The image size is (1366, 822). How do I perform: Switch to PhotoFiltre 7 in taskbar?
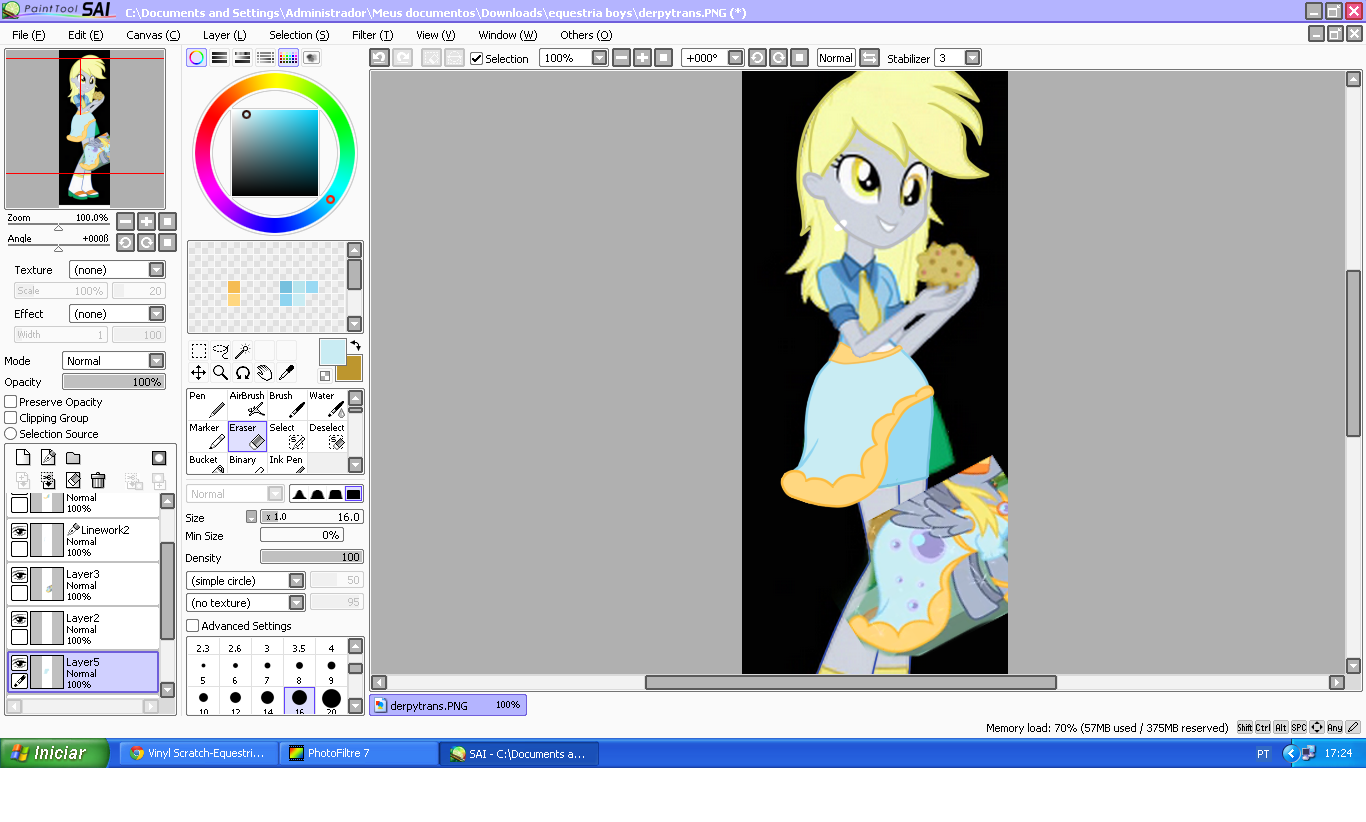point(358,753)
